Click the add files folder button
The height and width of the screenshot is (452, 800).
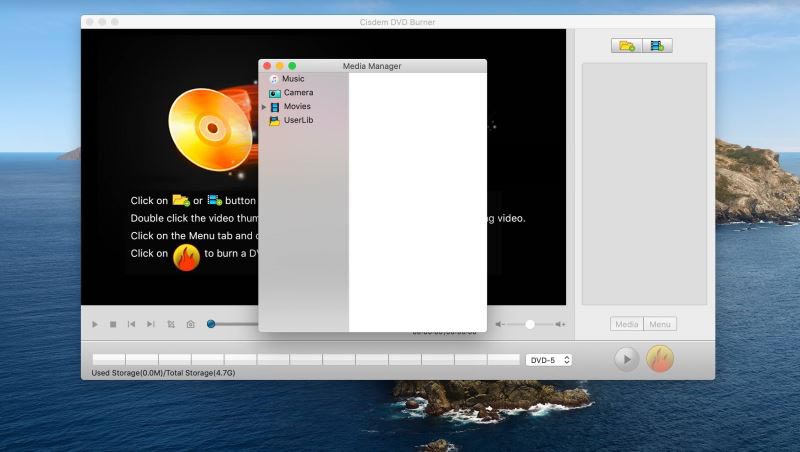point(627,46)
